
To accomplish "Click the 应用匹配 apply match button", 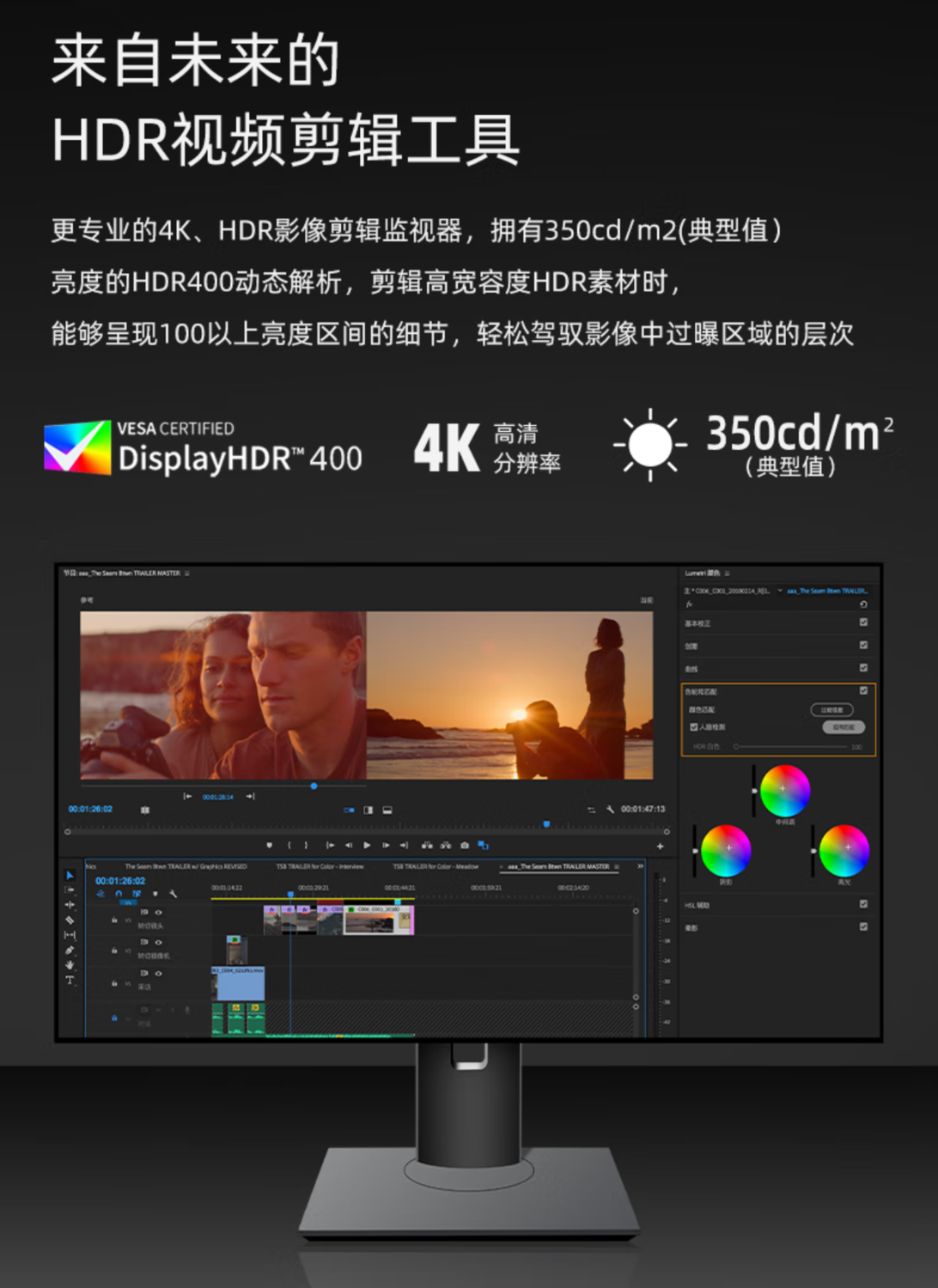I will pyautogui.click(x=843, y=727).
